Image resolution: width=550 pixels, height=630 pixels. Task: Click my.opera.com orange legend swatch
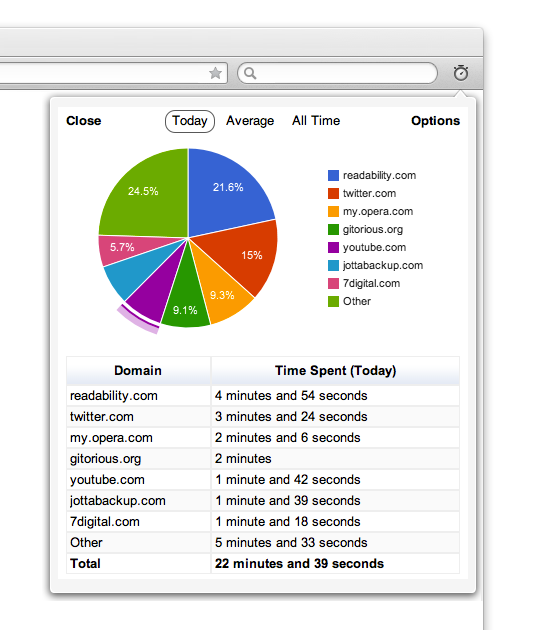click(333, 211)
